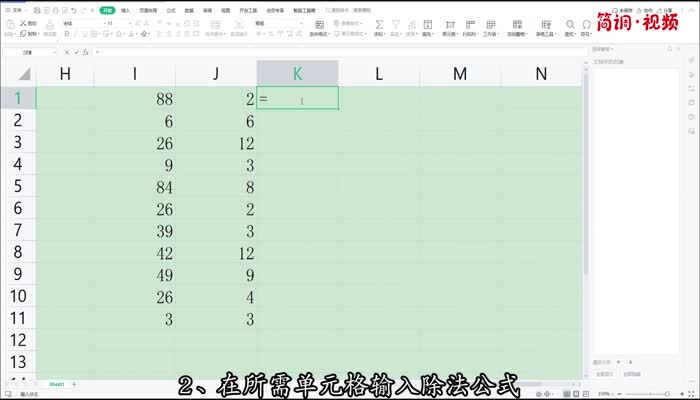Select column K header
Screen dimensions: 700x400
[297, 73]
